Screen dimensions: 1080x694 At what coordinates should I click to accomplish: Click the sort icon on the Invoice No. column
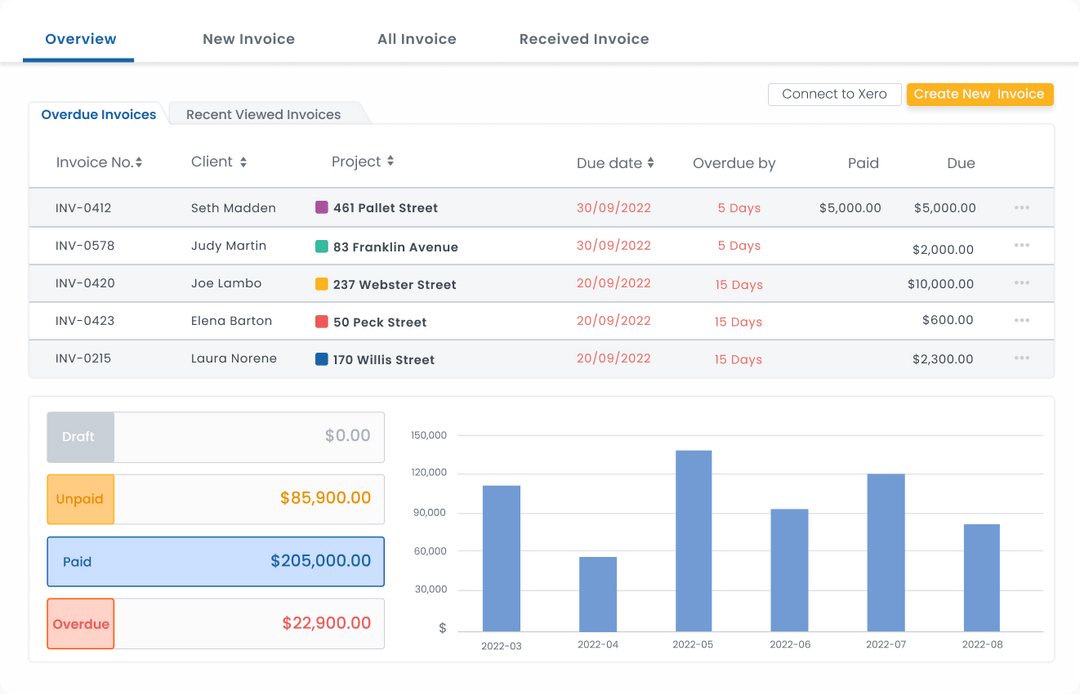139,163
